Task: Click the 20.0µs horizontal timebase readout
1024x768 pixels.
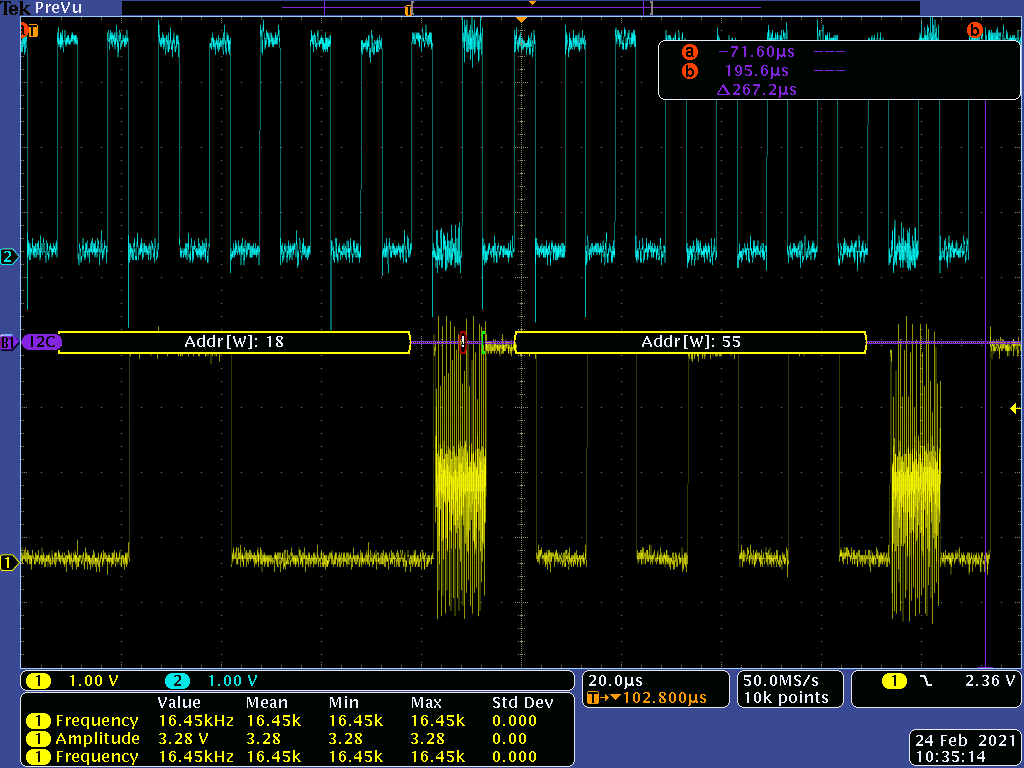Action: (615, 679)
